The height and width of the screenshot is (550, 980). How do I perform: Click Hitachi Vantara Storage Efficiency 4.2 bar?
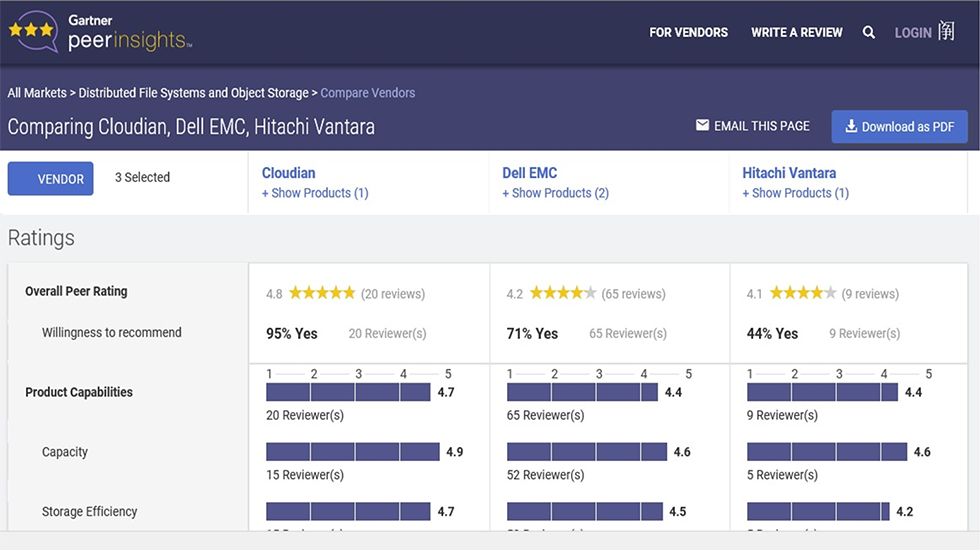(x=818, y=512)
